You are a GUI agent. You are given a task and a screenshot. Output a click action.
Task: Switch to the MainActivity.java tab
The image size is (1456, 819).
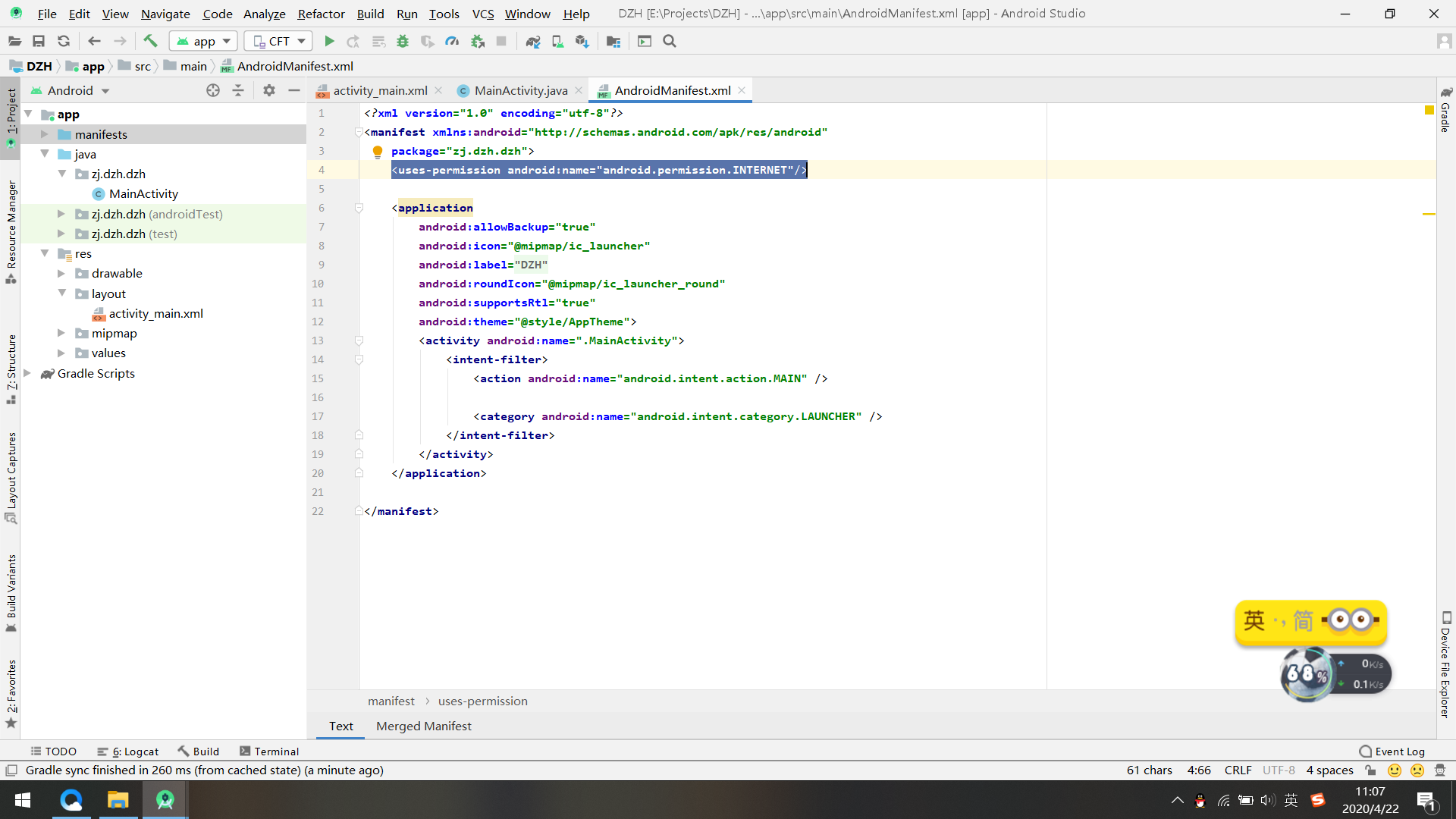(x=520, y=90)
